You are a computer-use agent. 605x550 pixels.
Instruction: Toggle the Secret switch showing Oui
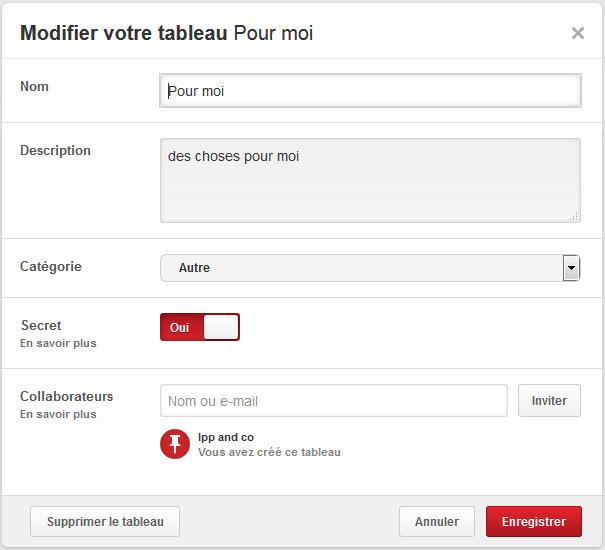[x=200, y=327]
